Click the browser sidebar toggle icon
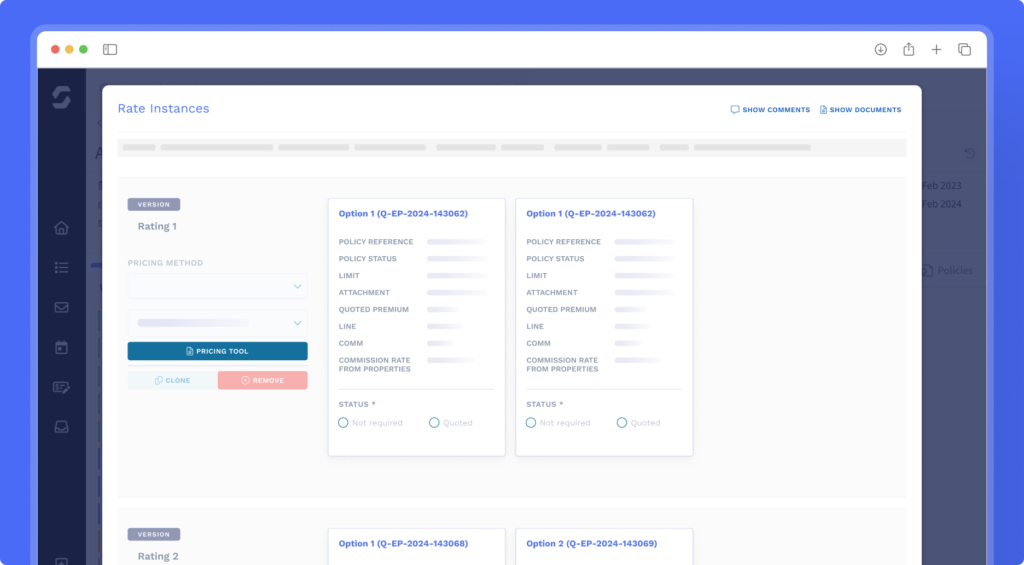 110,49
